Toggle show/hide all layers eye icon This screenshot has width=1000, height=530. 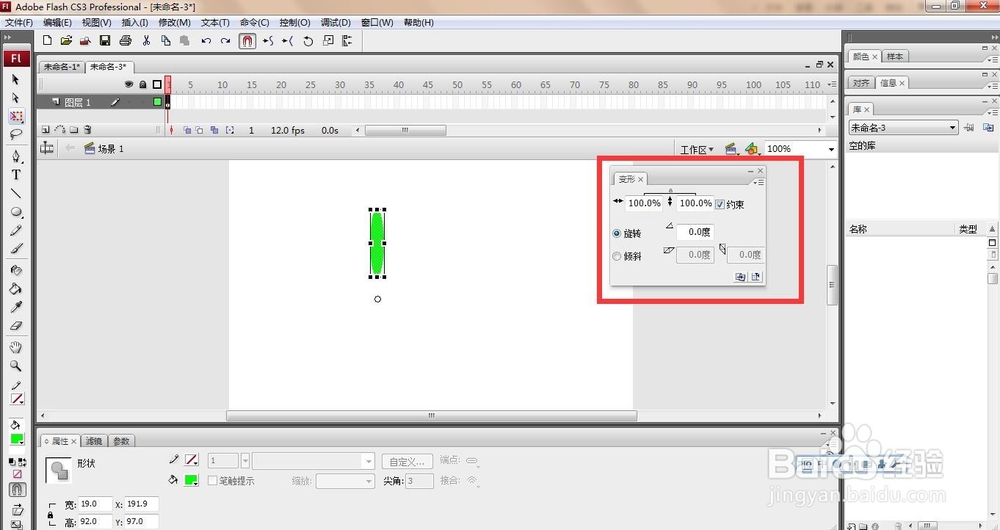click(129, 84)
